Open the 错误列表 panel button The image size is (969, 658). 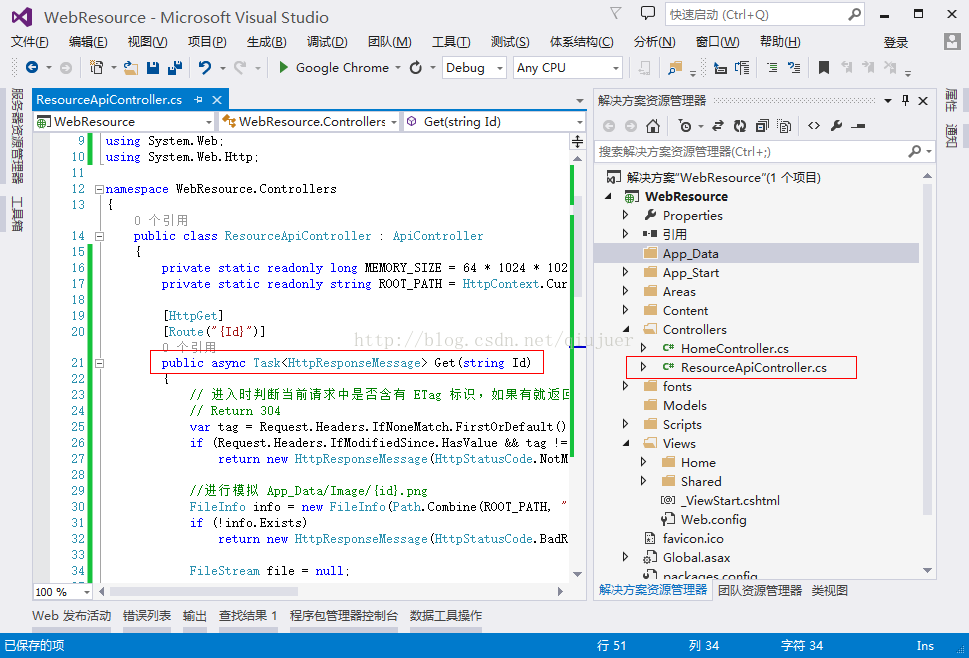point(147,615)
